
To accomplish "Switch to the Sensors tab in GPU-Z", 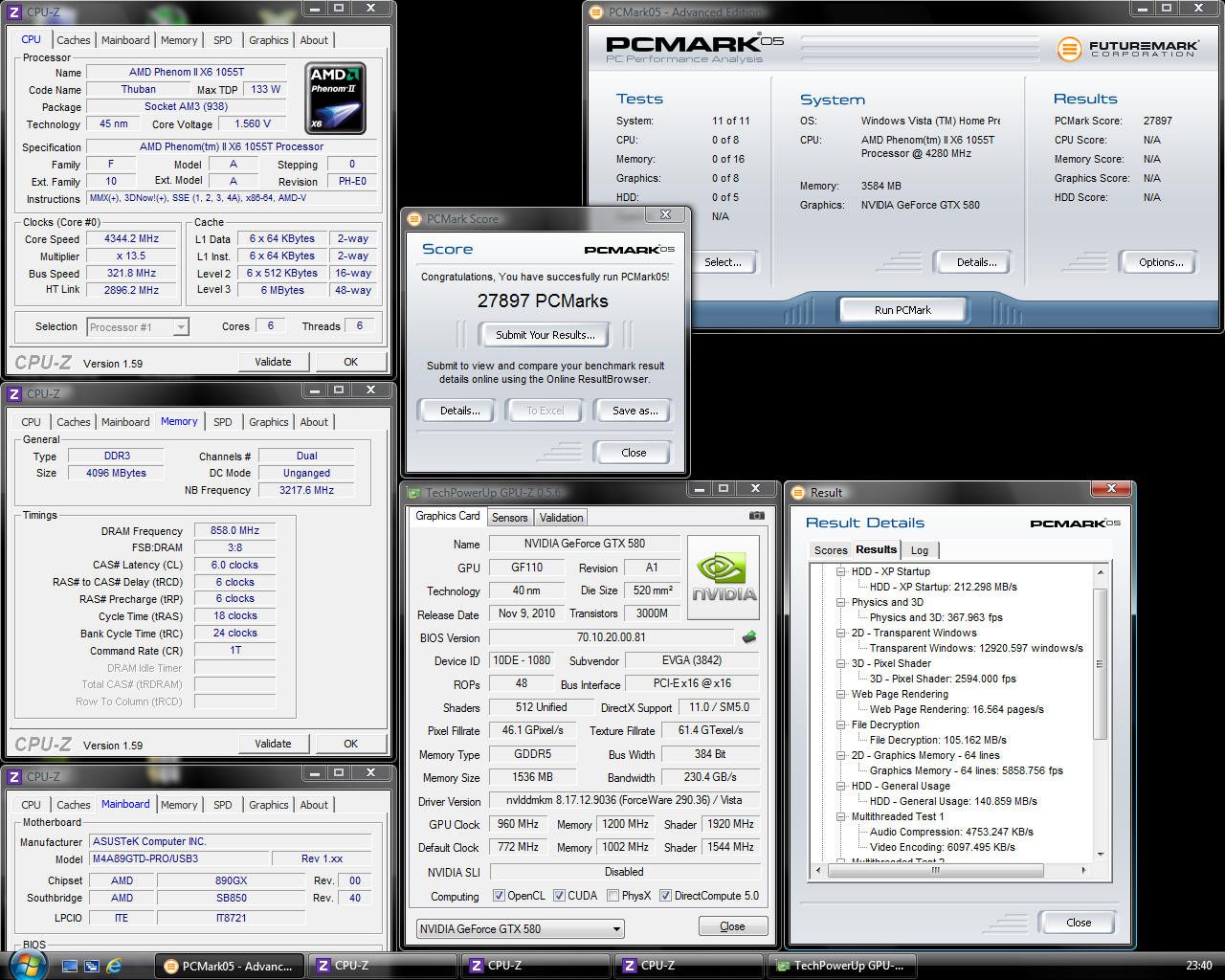I will tap(510, 518).
